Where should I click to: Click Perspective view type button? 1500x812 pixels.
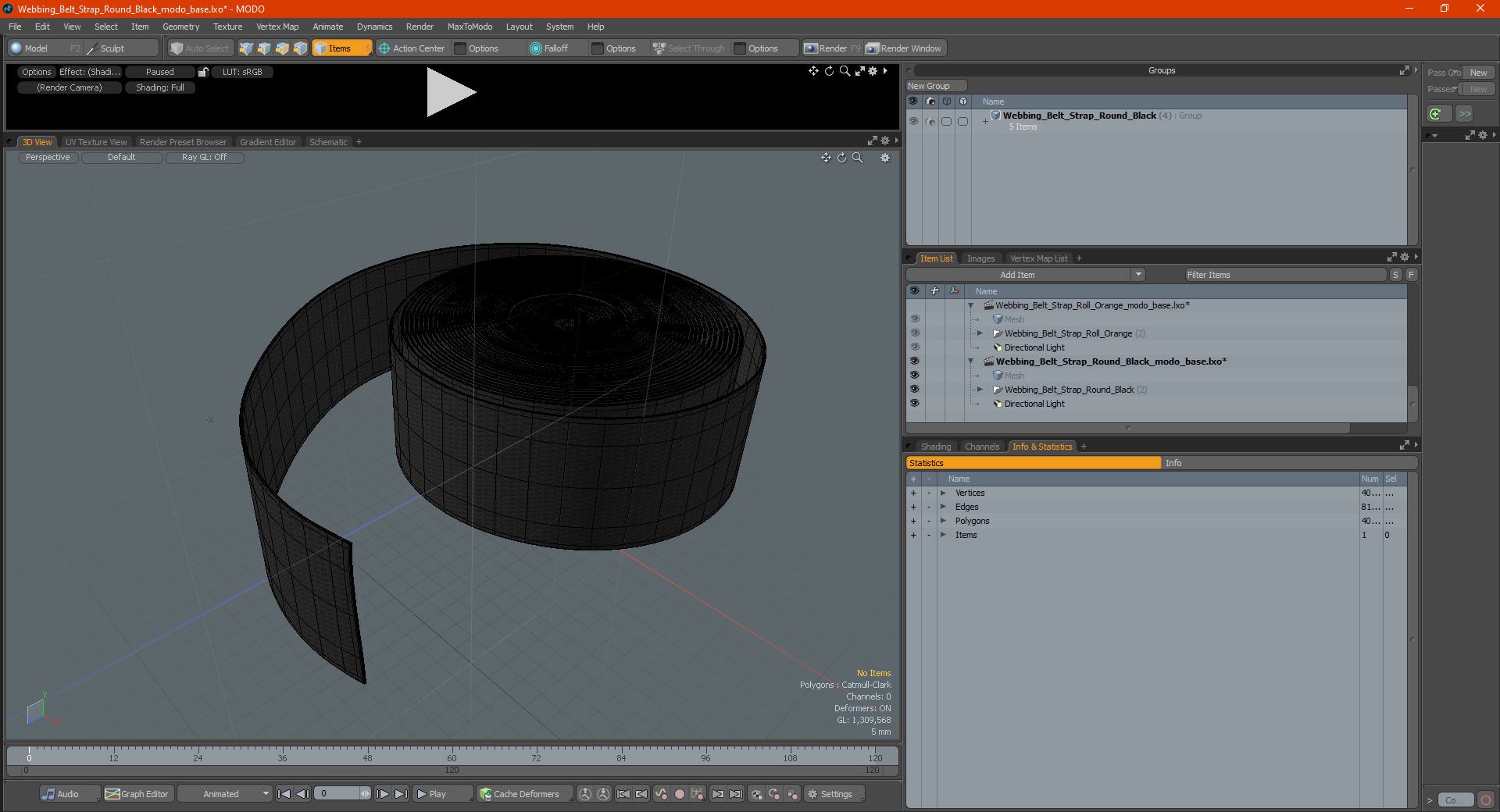pos(48,158)
